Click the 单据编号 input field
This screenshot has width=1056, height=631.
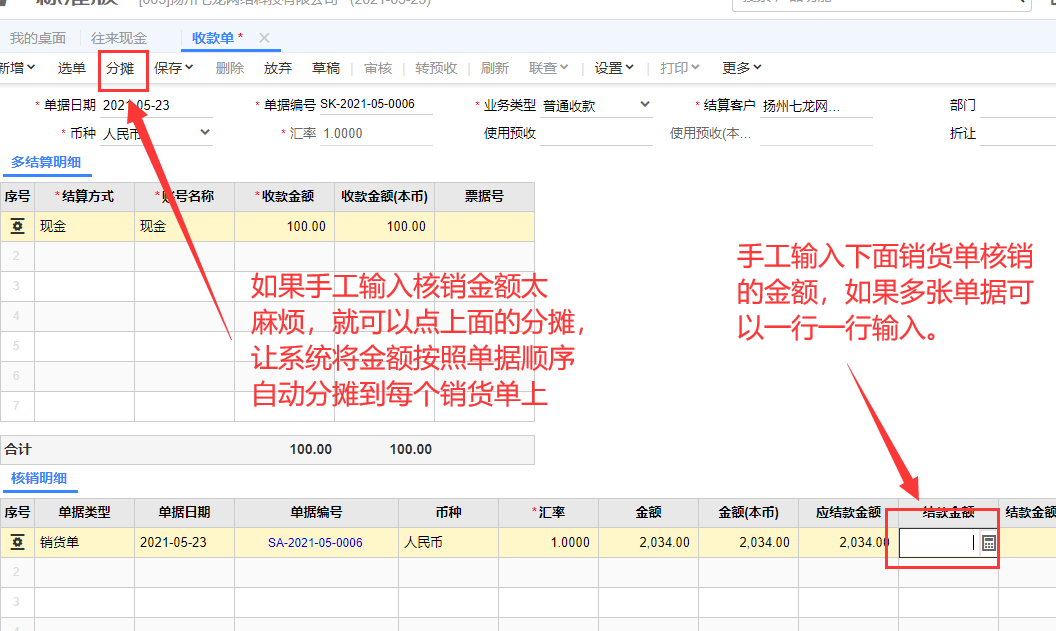pos(375,105)
